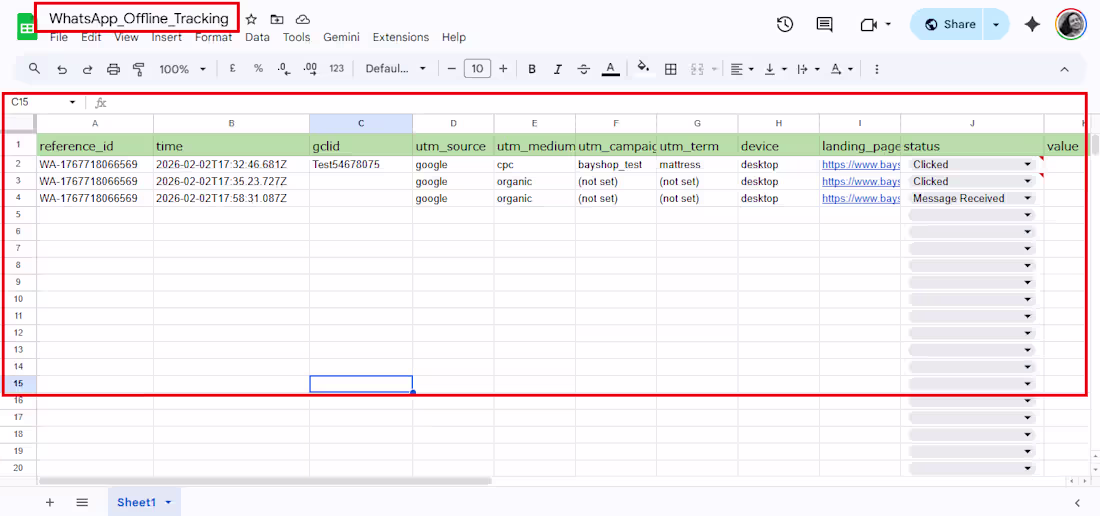Open the landing page link in row 2
The height and width of the screenshot is (516, 1100).
pos(861,165)
